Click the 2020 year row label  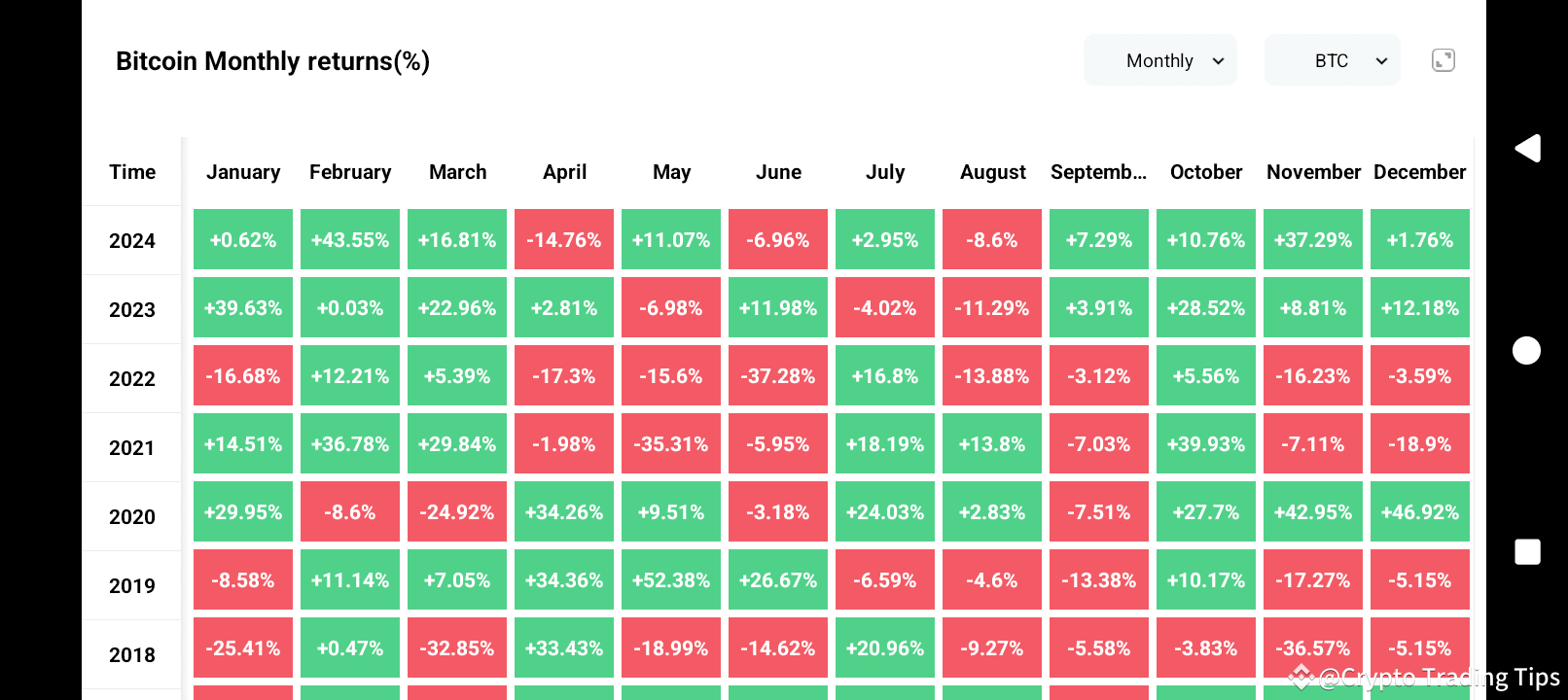132,516
